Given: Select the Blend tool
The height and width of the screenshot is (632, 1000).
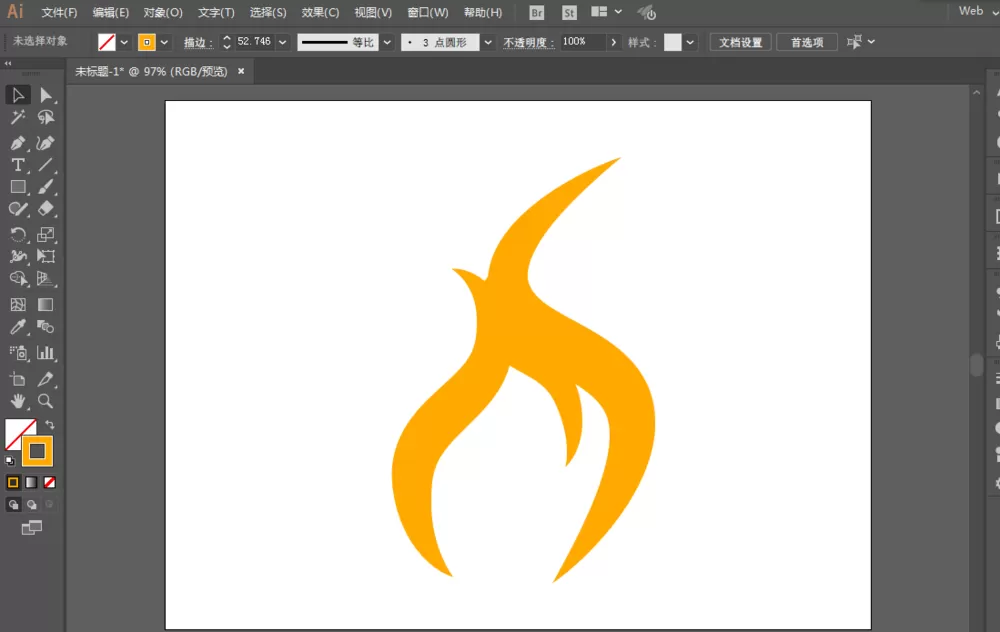Looking at the screenshot, I should 45,327.
